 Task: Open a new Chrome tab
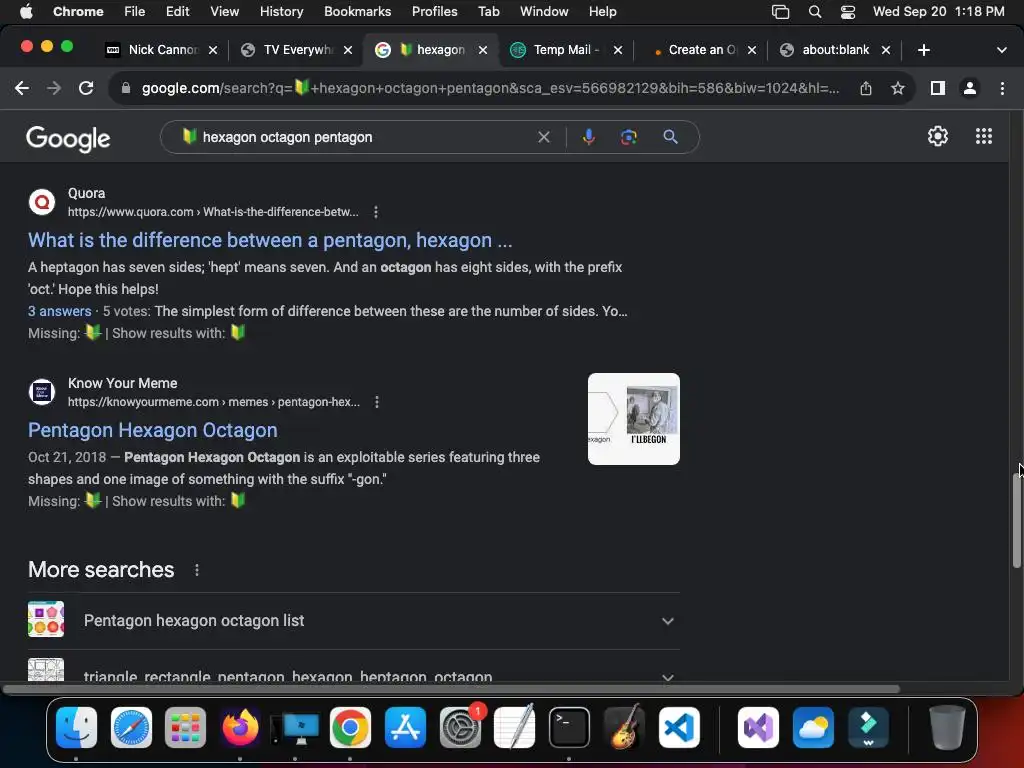[x=923, y=50]
